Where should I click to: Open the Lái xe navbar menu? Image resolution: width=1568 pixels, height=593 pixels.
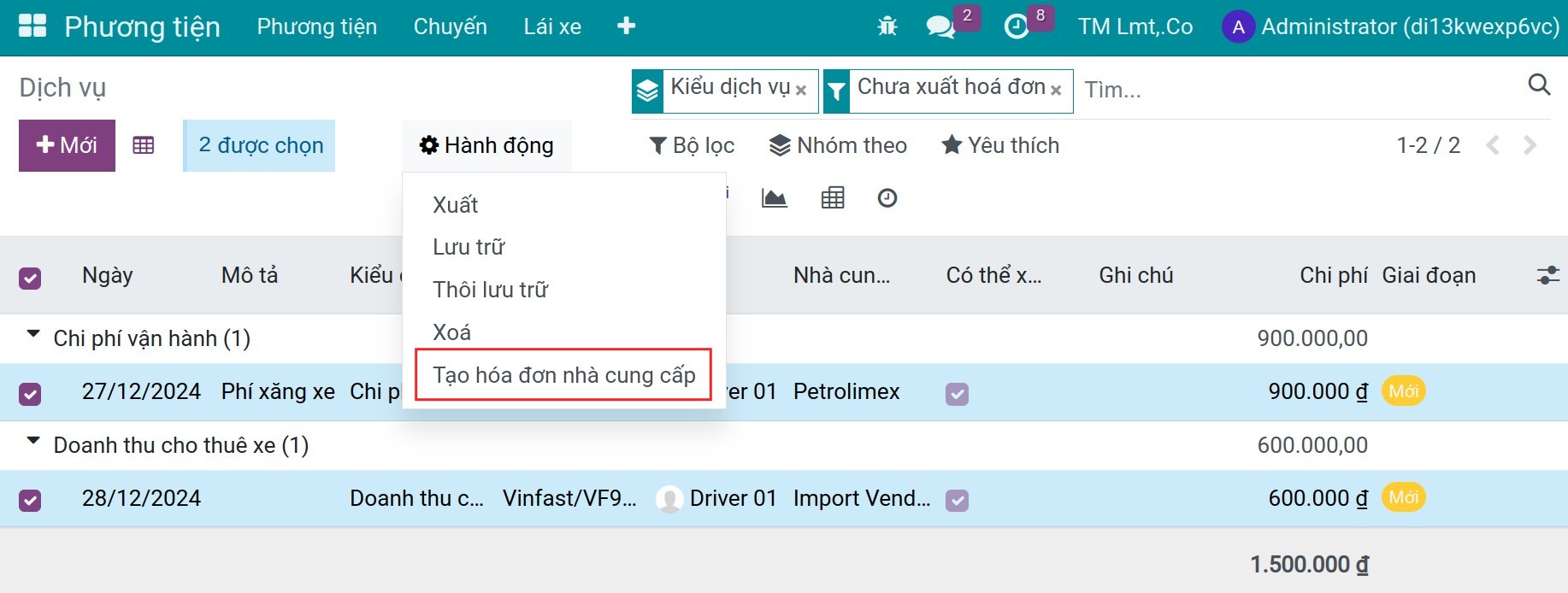552,26
